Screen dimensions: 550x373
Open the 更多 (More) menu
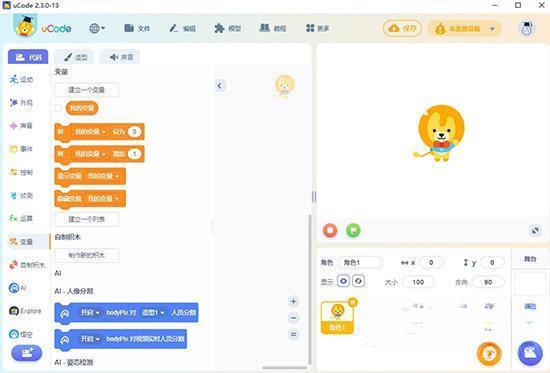[x=317, y=28]
